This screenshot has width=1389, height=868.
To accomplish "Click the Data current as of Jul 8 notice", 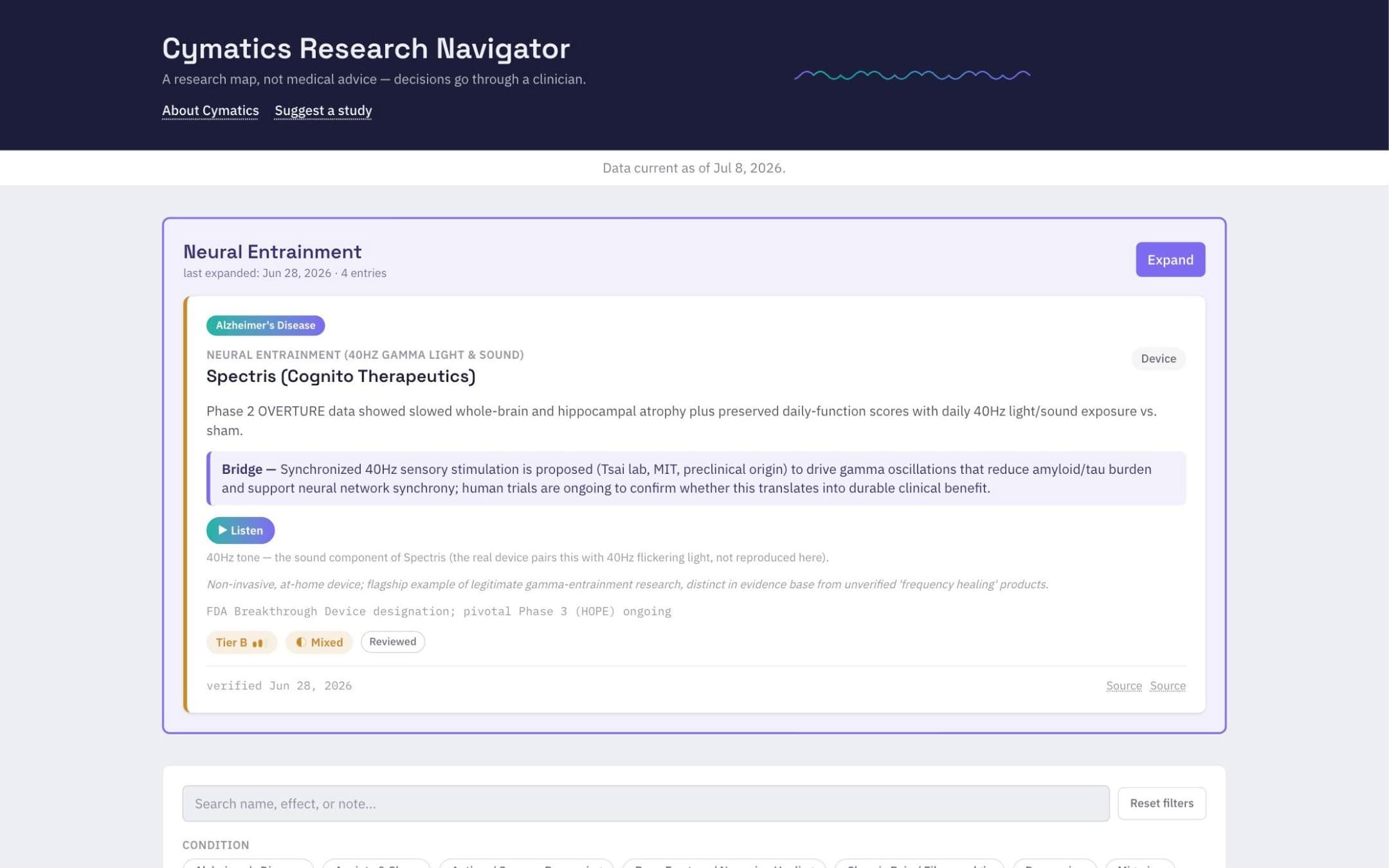I will click(x=694, y=168).
